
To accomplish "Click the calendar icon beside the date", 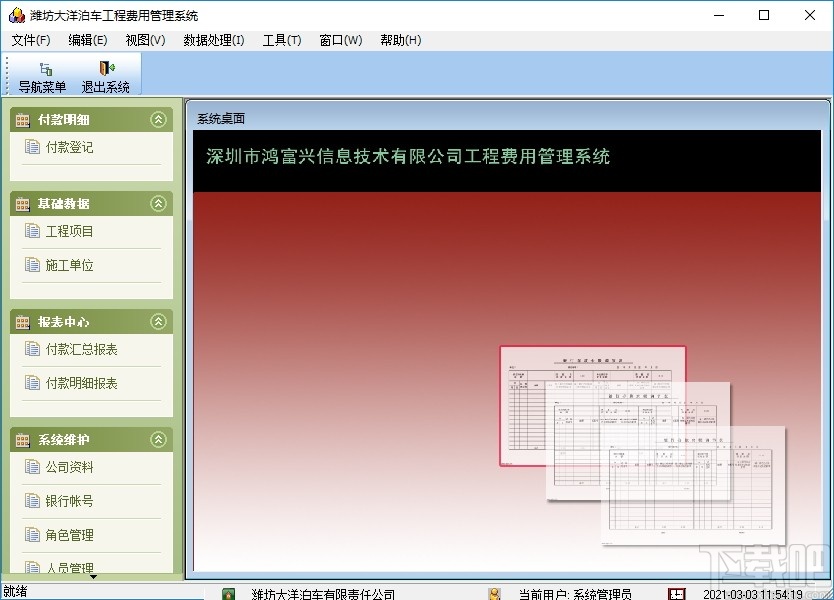I will tap(676, 592).
